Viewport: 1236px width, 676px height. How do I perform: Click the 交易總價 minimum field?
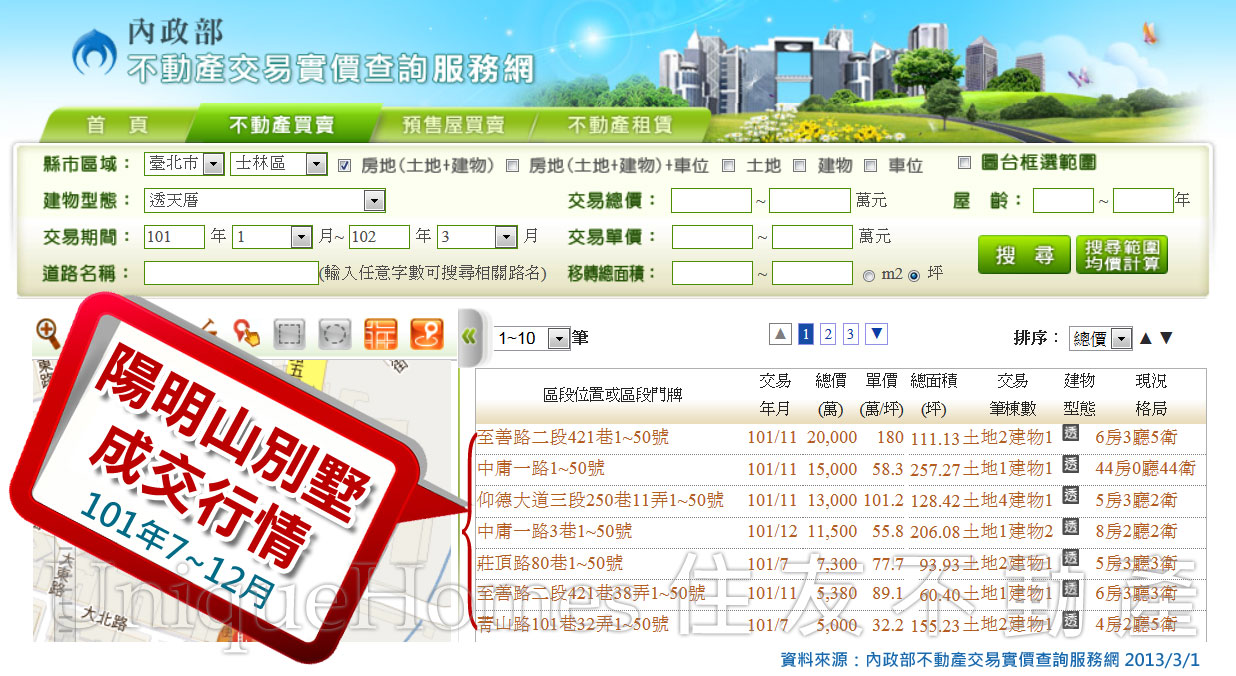tap(711, 200)
